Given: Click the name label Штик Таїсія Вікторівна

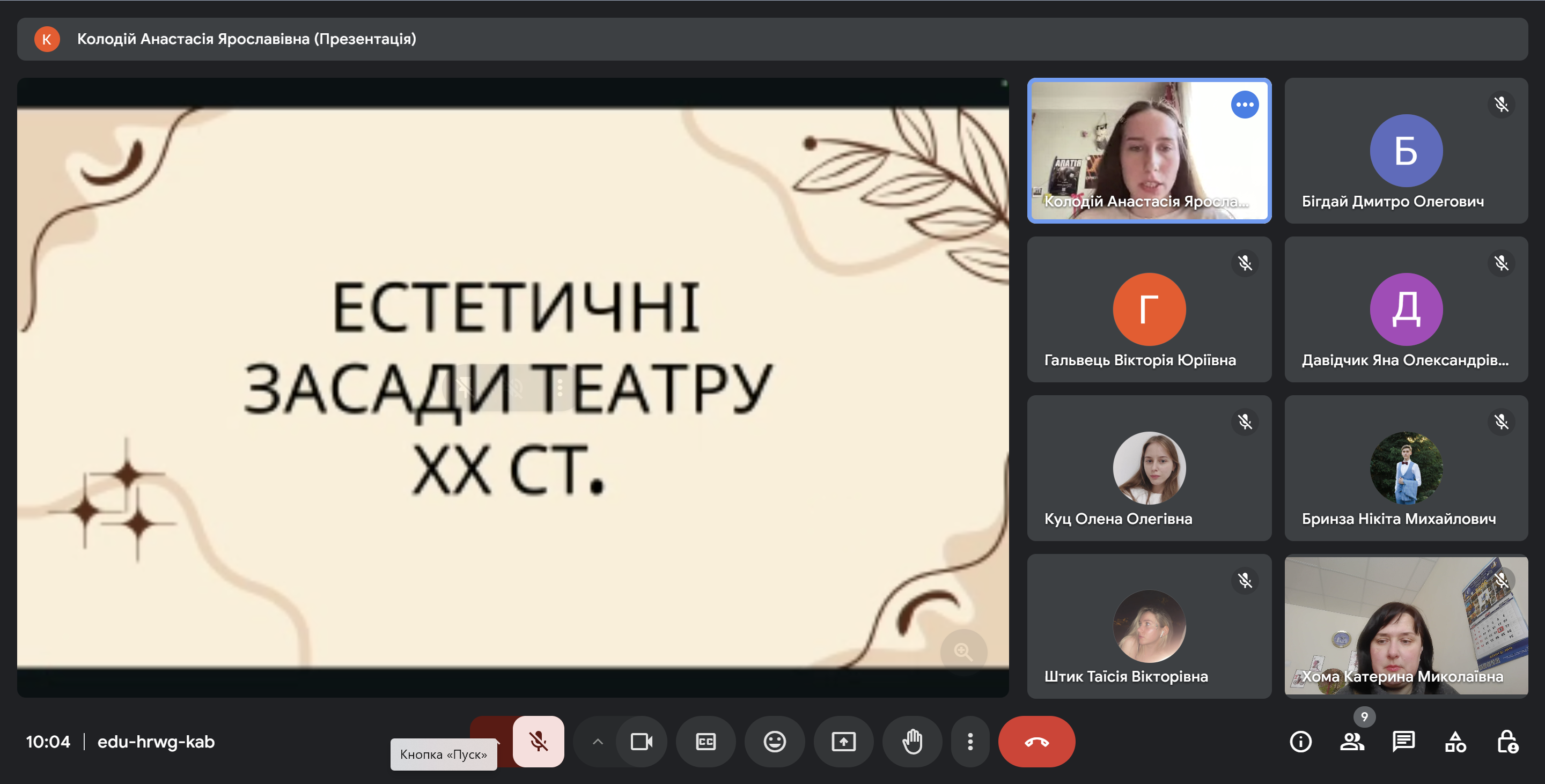Looking at the screenshot, I should tap(1126, 676).
